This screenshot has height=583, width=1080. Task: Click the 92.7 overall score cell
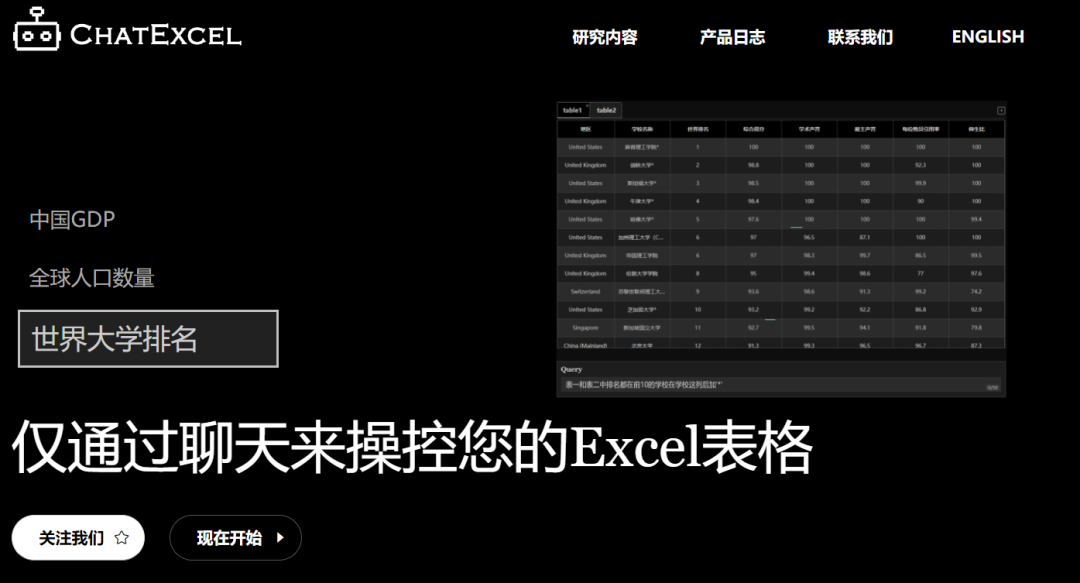point(754,327)
